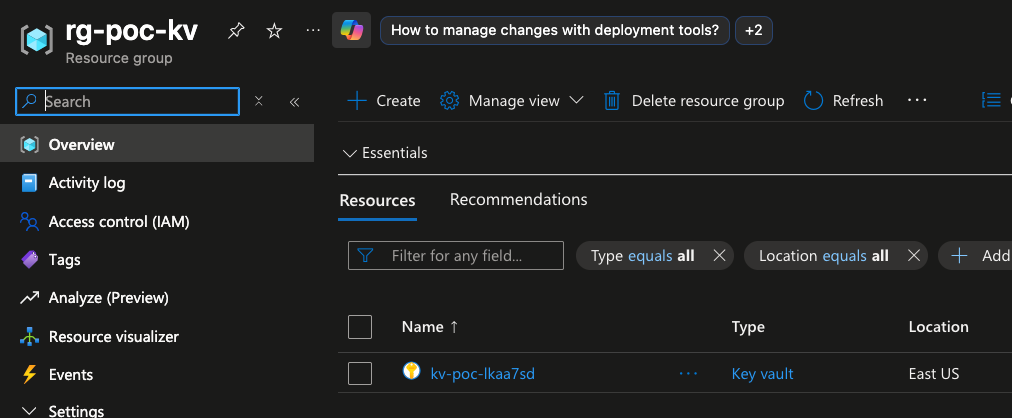Viewport: 1012px width, 418px height.
Task: Click the East US location cell
Action: (934, 373)
